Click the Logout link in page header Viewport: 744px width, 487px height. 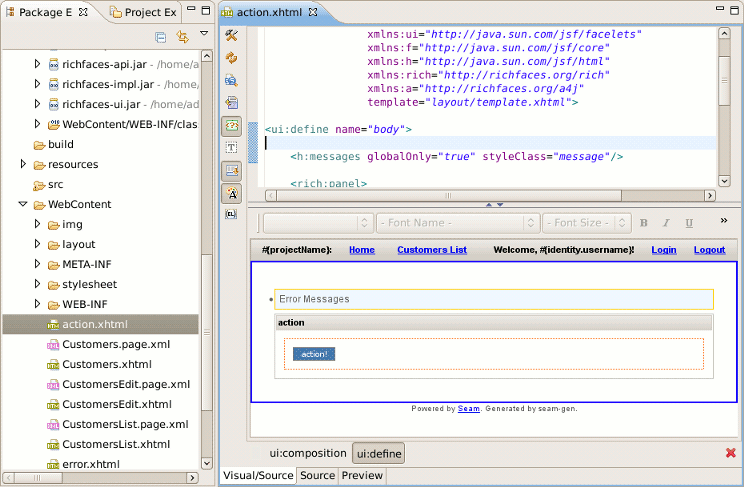coord(709,250)
